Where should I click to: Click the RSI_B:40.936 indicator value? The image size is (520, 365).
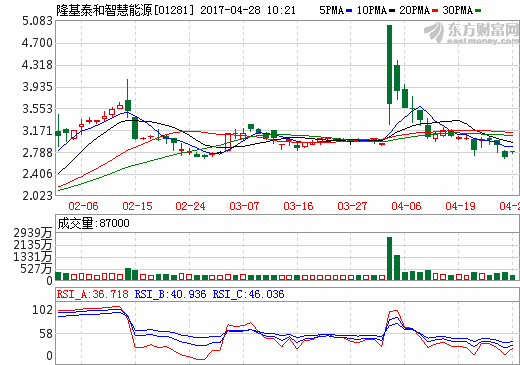(170, 294)
